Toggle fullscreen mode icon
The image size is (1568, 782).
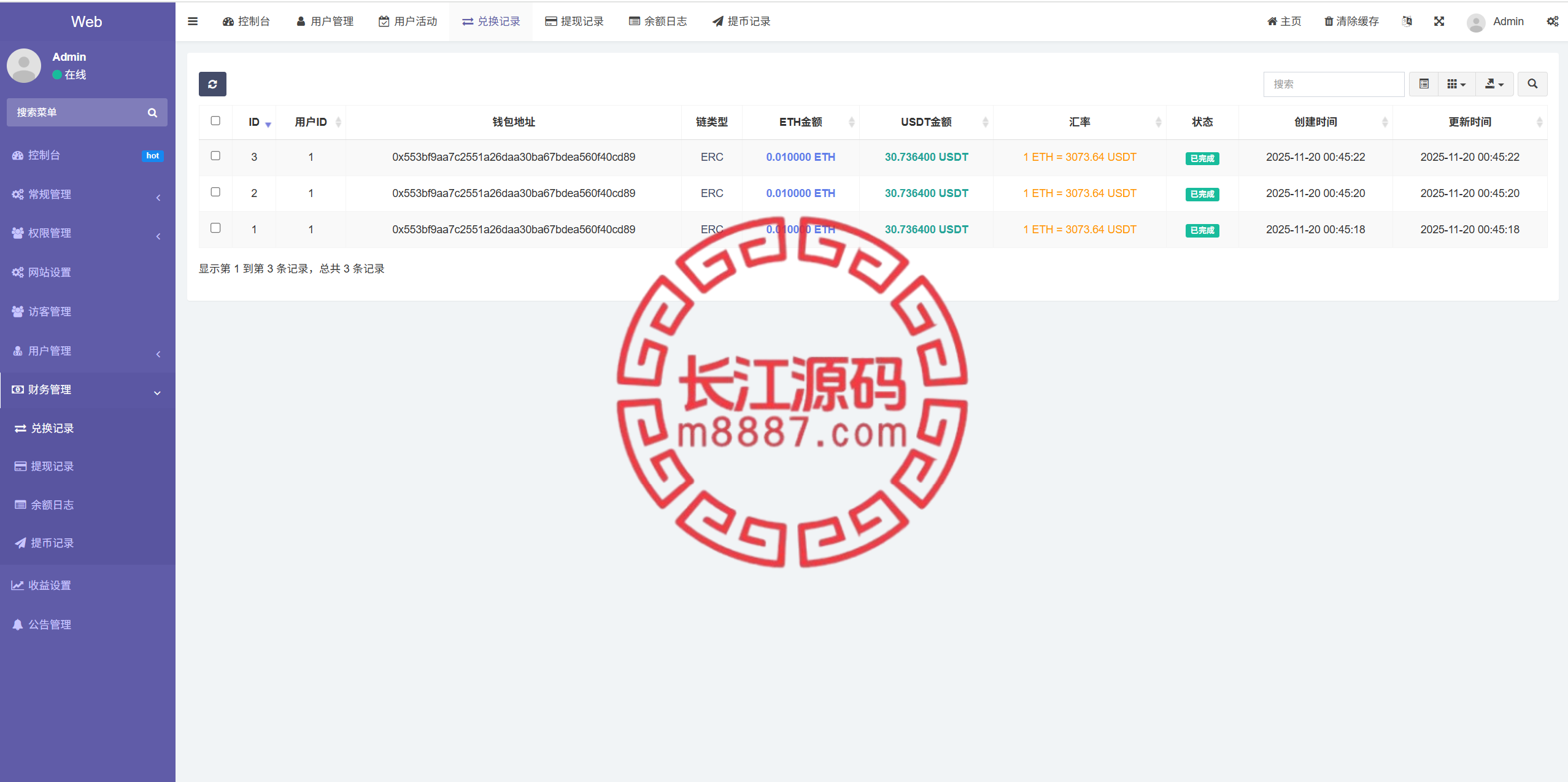pyautogui.click(x=1439, y=21)
